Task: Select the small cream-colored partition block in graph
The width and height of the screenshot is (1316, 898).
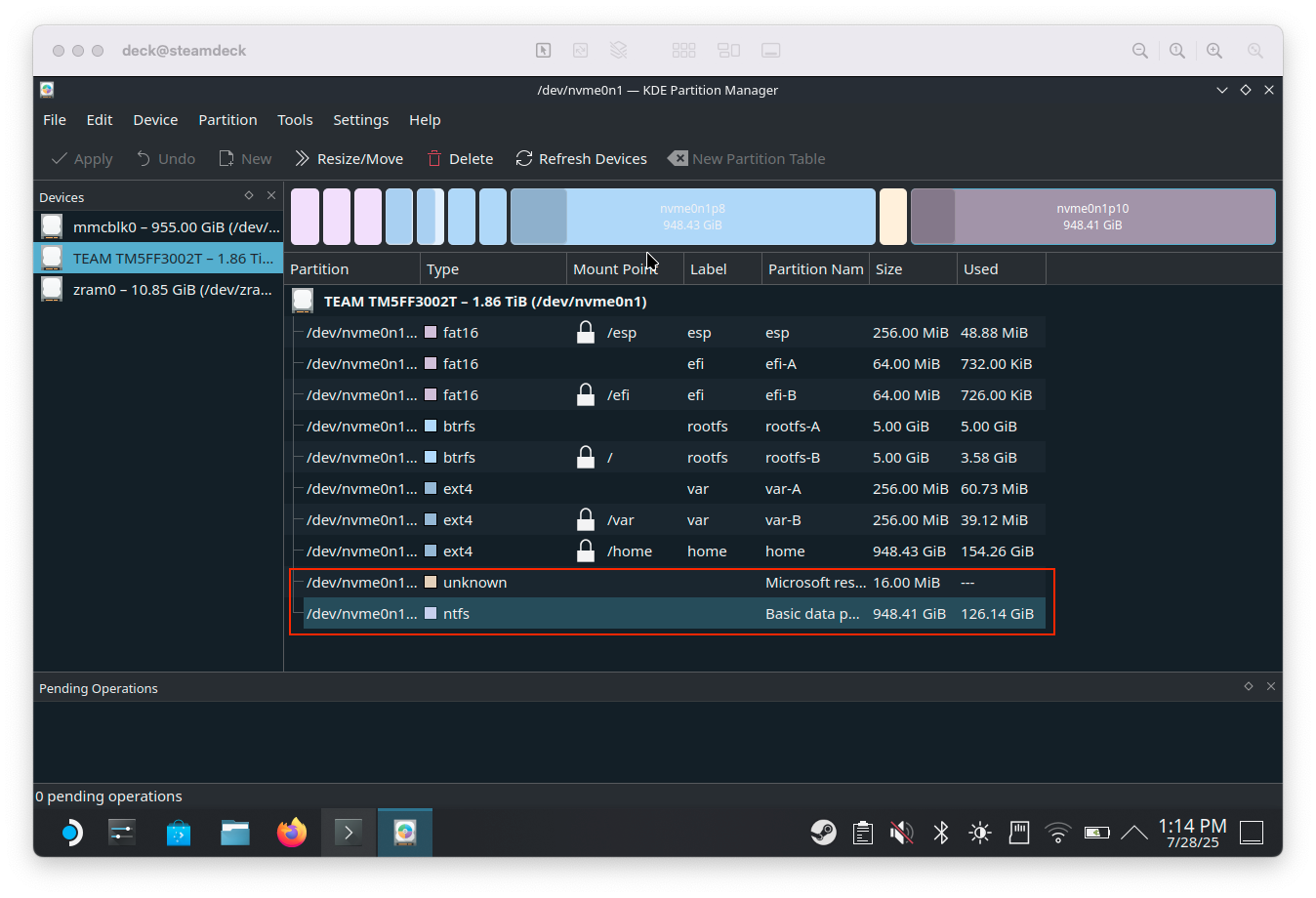Action: click(893, 217)
